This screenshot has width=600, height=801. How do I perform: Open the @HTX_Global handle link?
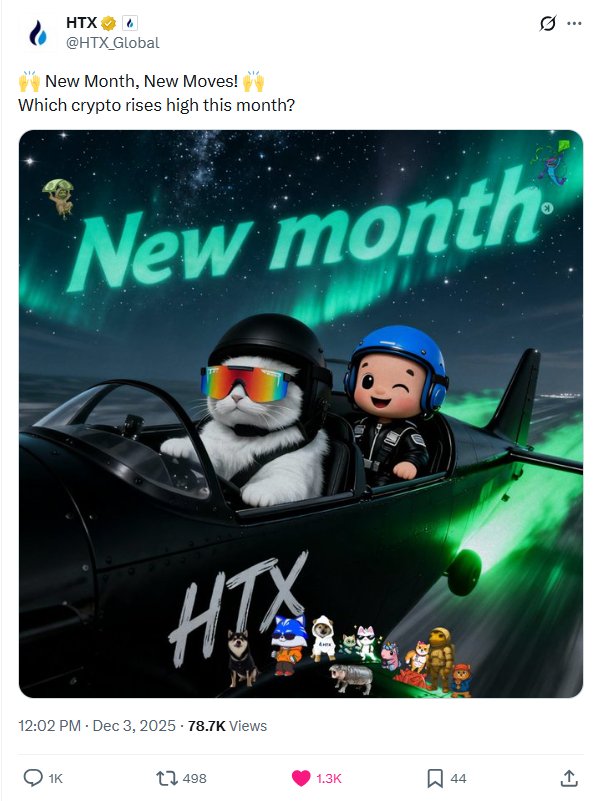coord(113,43)
